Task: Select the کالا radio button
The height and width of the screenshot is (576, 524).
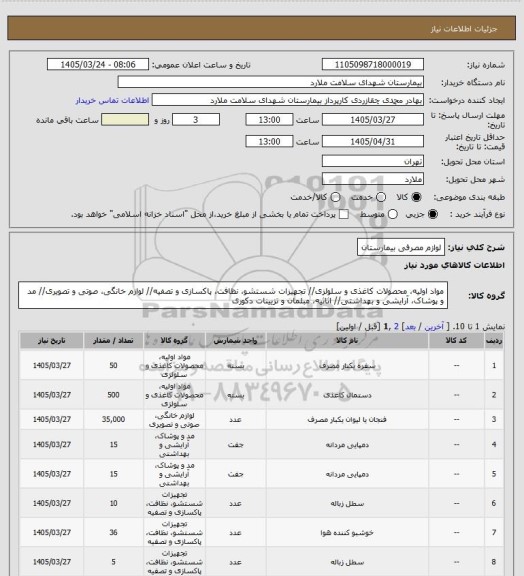Action: coord(416,197)
